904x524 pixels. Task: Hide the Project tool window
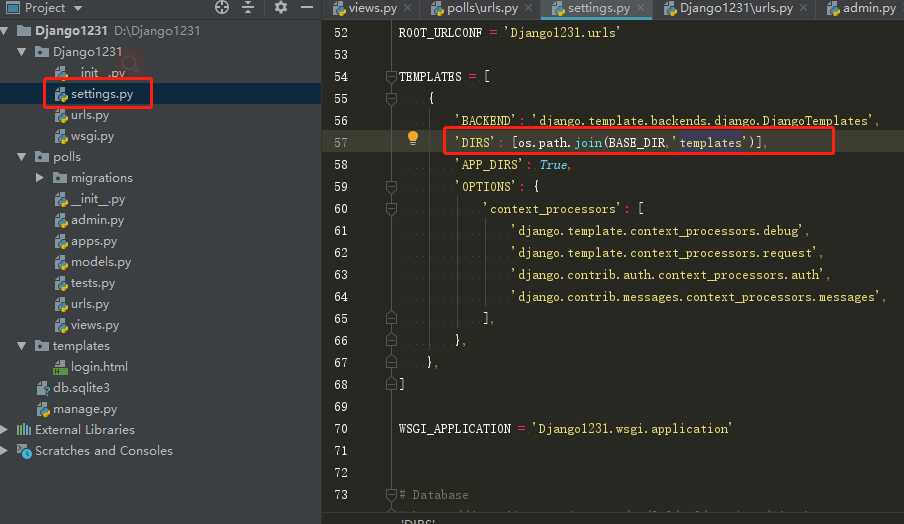[x=306, y=7]
